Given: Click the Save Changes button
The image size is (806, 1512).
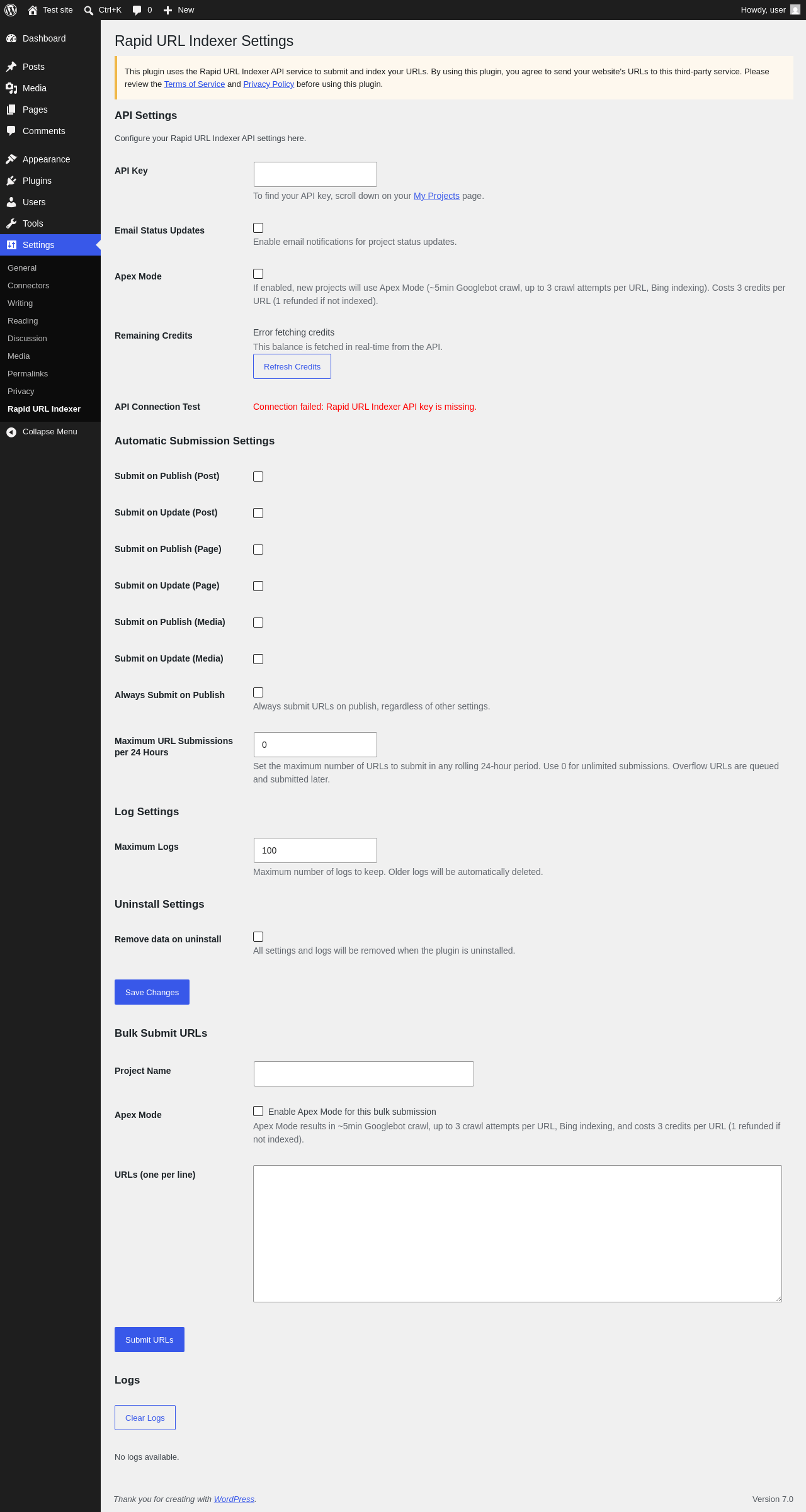Looking at the screenshot, I should tap(152, 992).
